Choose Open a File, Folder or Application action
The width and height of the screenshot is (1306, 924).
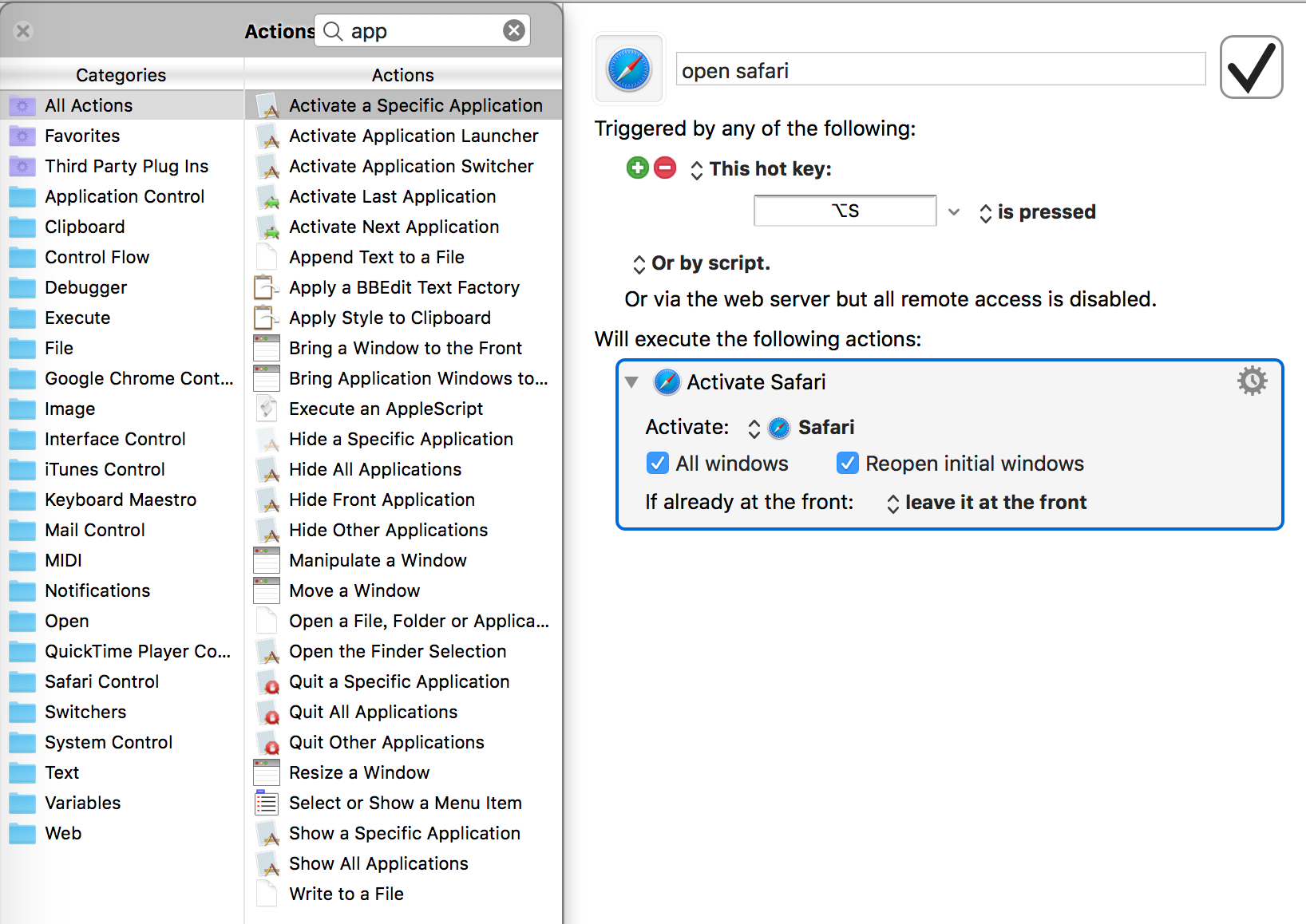pos(403,621)
